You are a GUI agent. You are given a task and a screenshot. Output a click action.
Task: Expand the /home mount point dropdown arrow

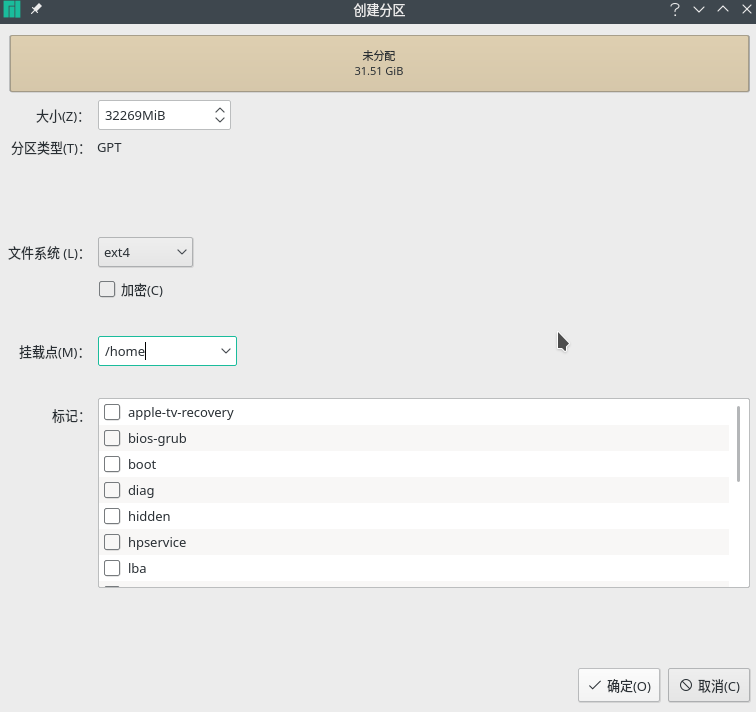click(226, 351)
